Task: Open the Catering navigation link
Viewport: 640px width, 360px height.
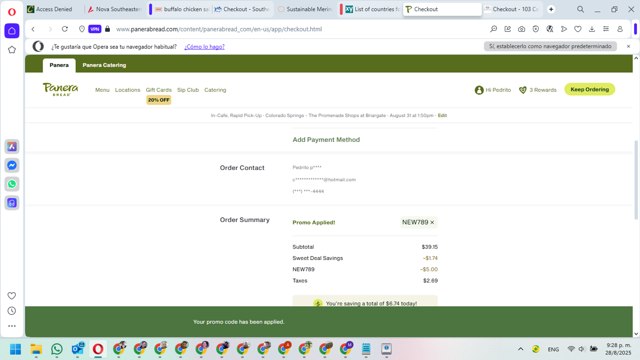Action: 215,90
